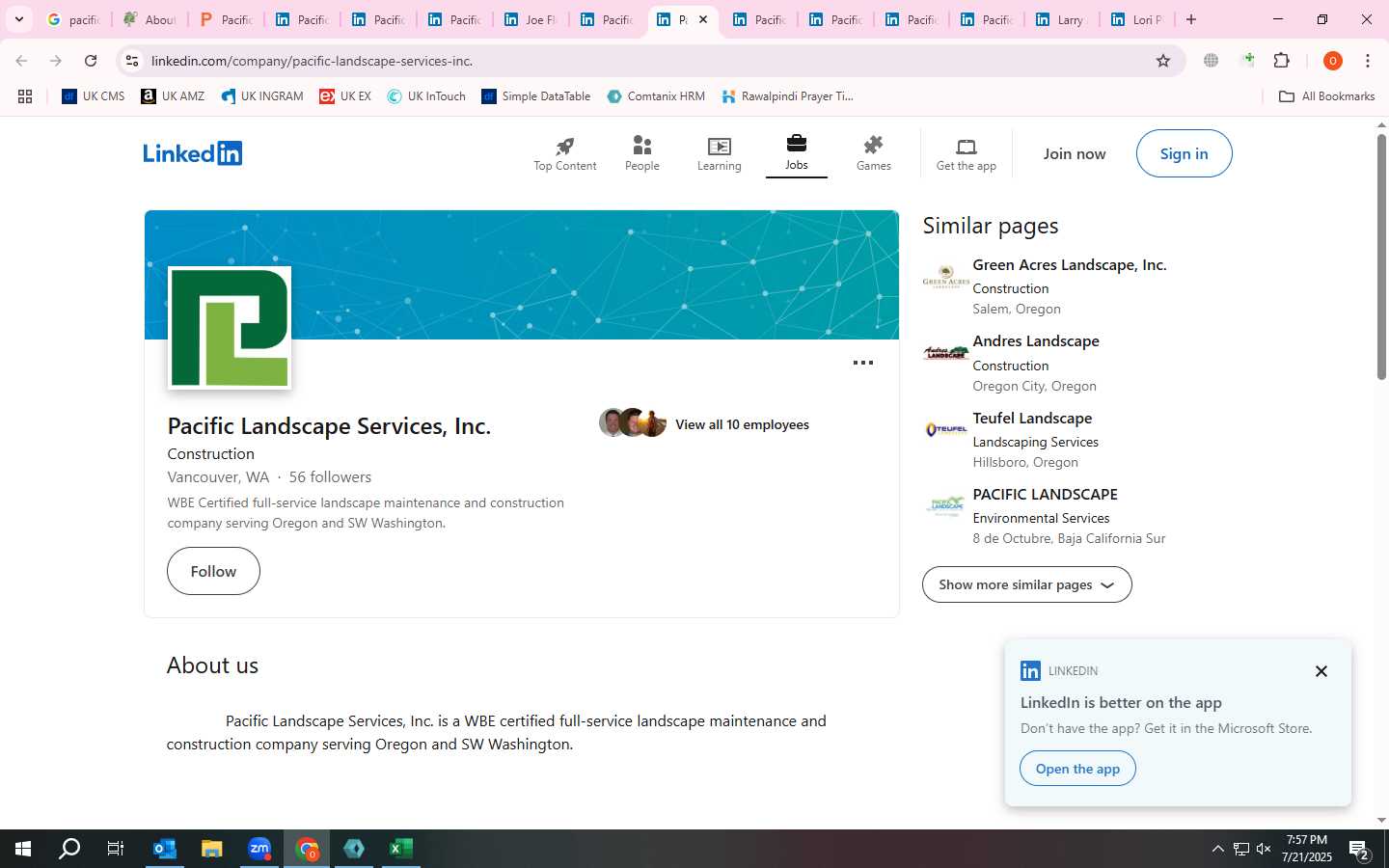Image resolution: width=1389 pixels, height=868 pixels.
Task: Open the UK InTouch bookmark
Action: (x=426, y=96)
